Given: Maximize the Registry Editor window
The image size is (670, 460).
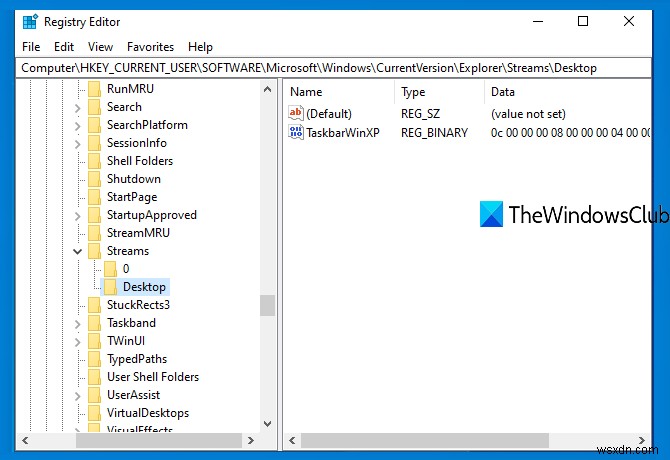Looking at the screenshot, I should click(583, 21).
